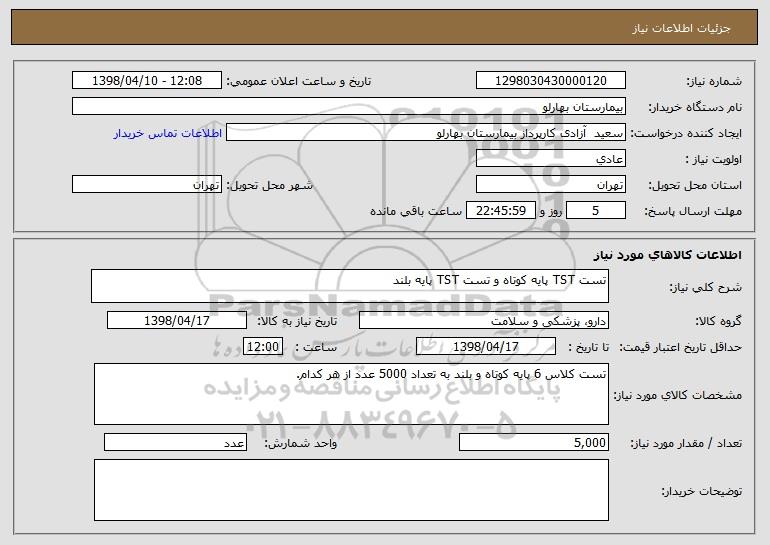
Task: Open the buyer contact information link
Action: (x=168, y=134)
